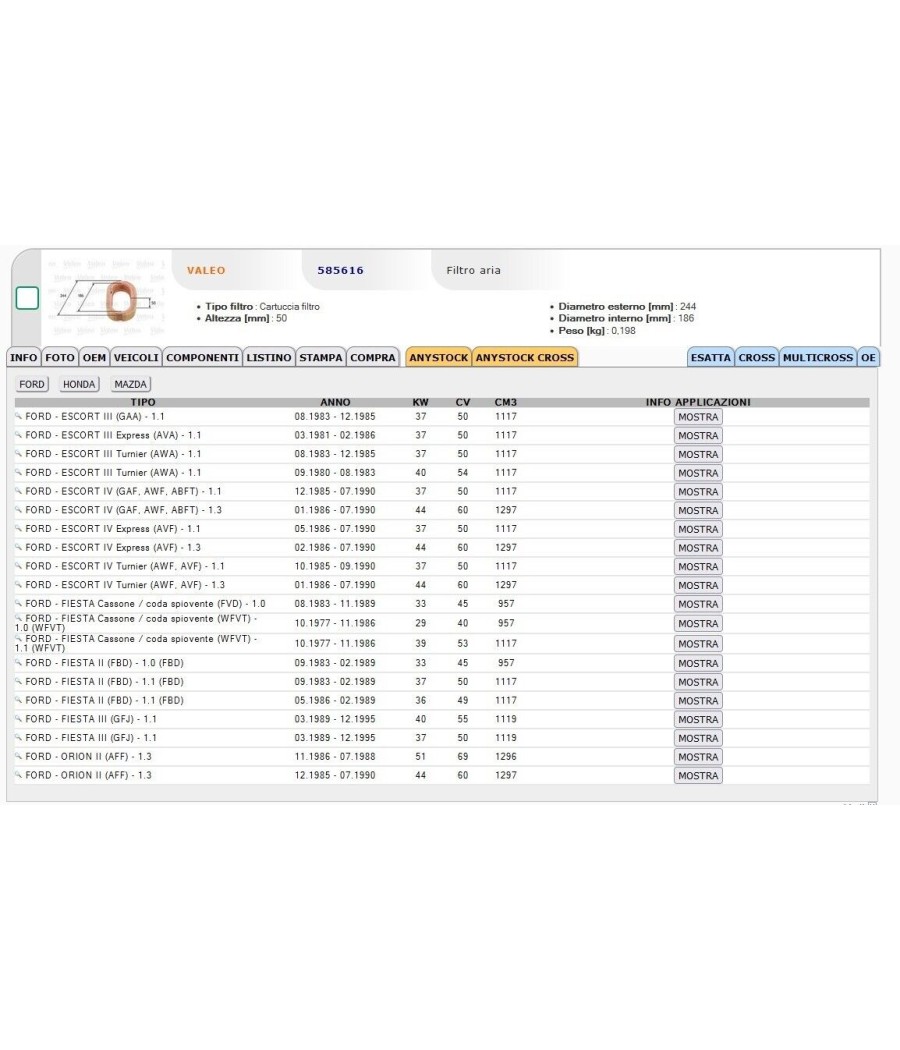Image resolution: width=900 pixels, height=1050 pixels.
Task: Open the MULTICROSS tab
Action: point(818,358)
